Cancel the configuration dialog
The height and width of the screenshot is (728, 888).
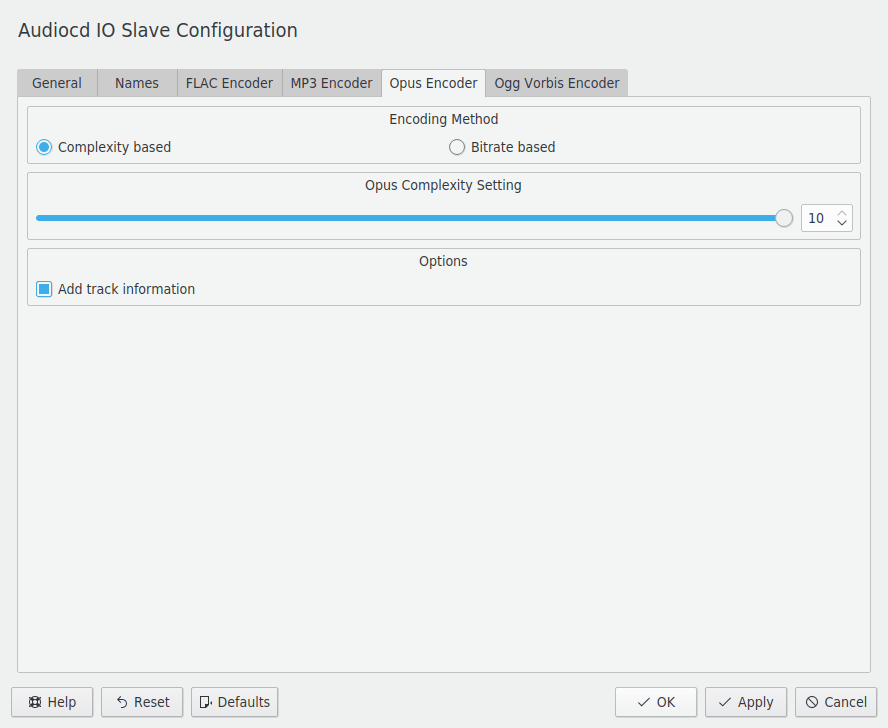(x=836, y=702)
